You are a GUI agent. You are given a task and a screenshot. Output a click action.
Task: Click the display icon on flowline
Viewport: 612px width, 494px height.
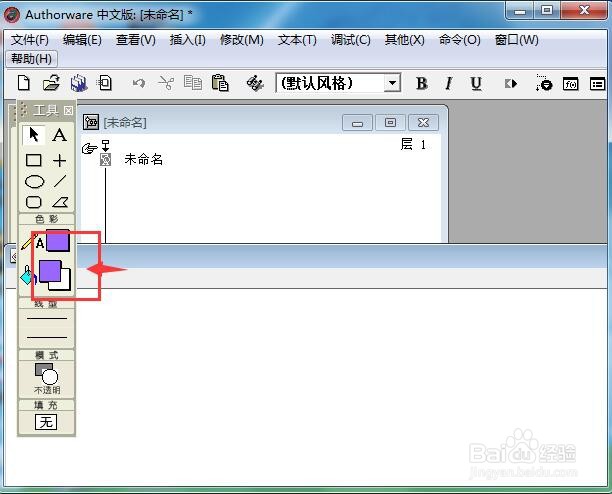(x=105, y=159)
